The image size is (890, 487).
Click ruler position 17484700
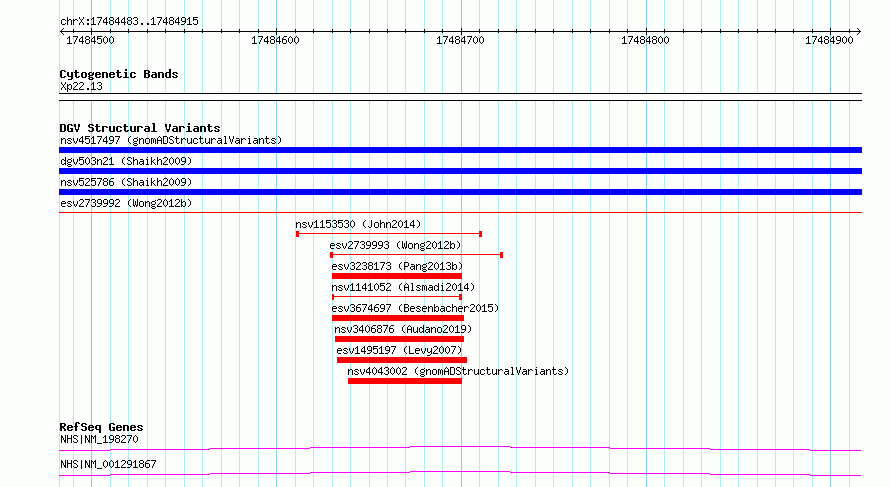tap(460, 40)
